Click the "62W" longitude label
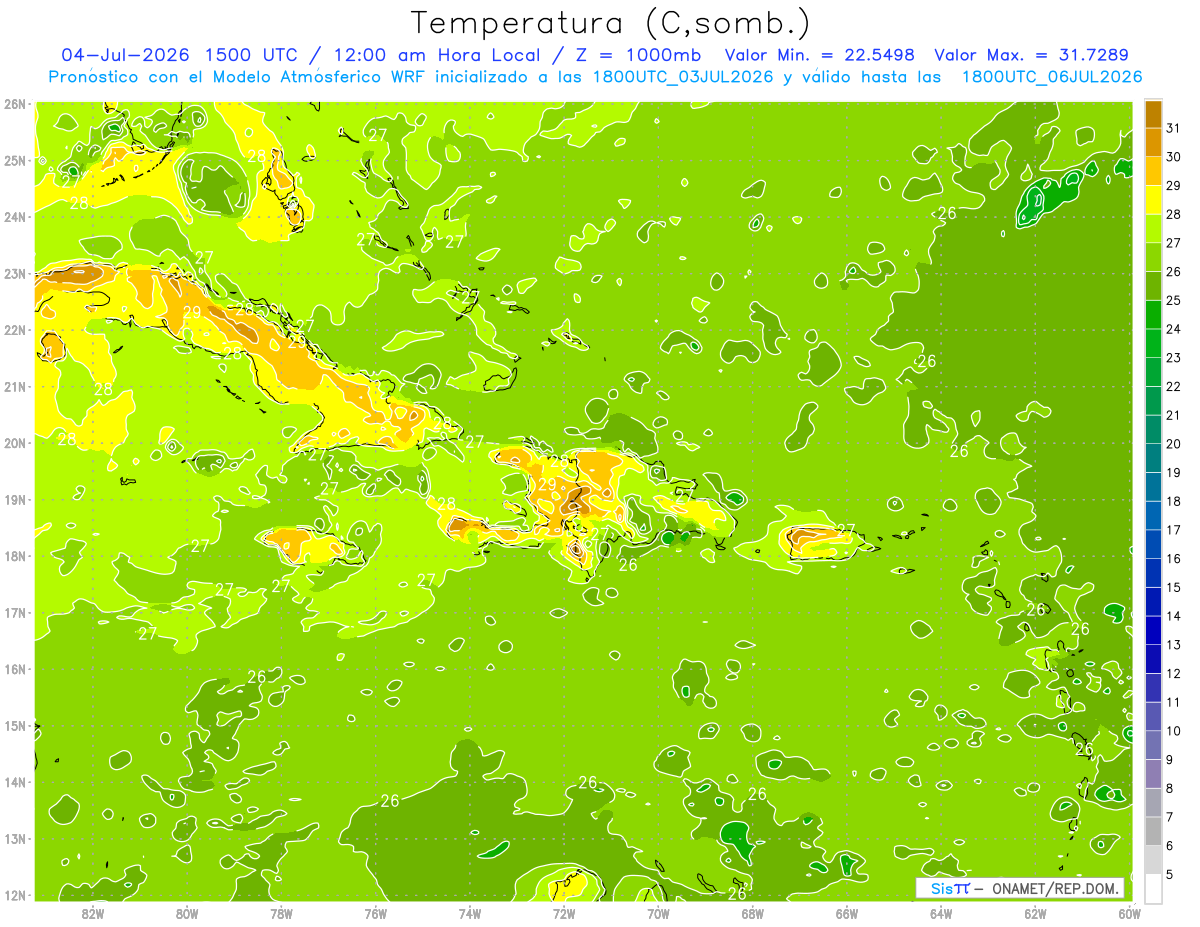This screenshot has height=927, width=1200. coord(1034,913)
